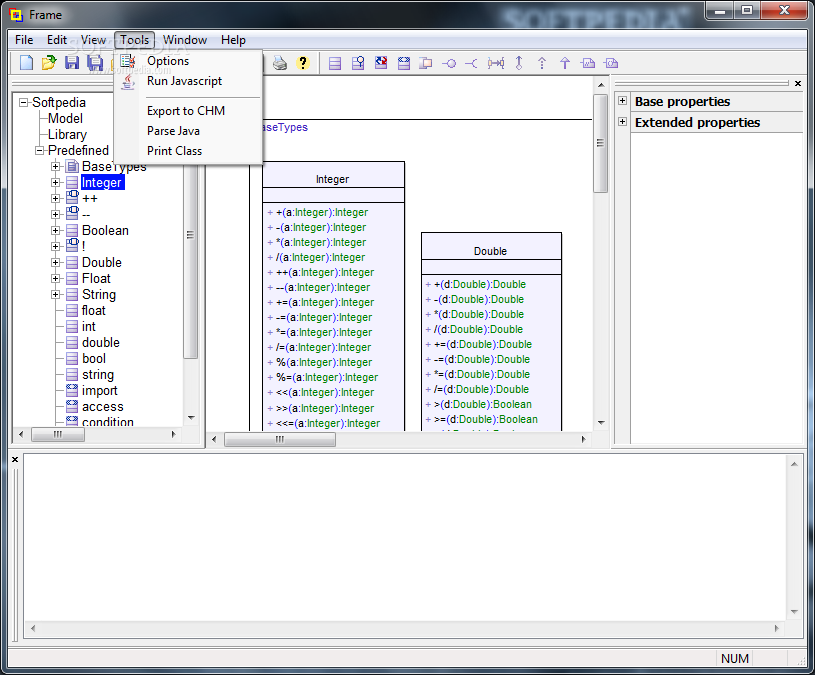Select the template class tool icon
Image resolution: width=815 pixels, height=675 pixels.
click(404, 63)
